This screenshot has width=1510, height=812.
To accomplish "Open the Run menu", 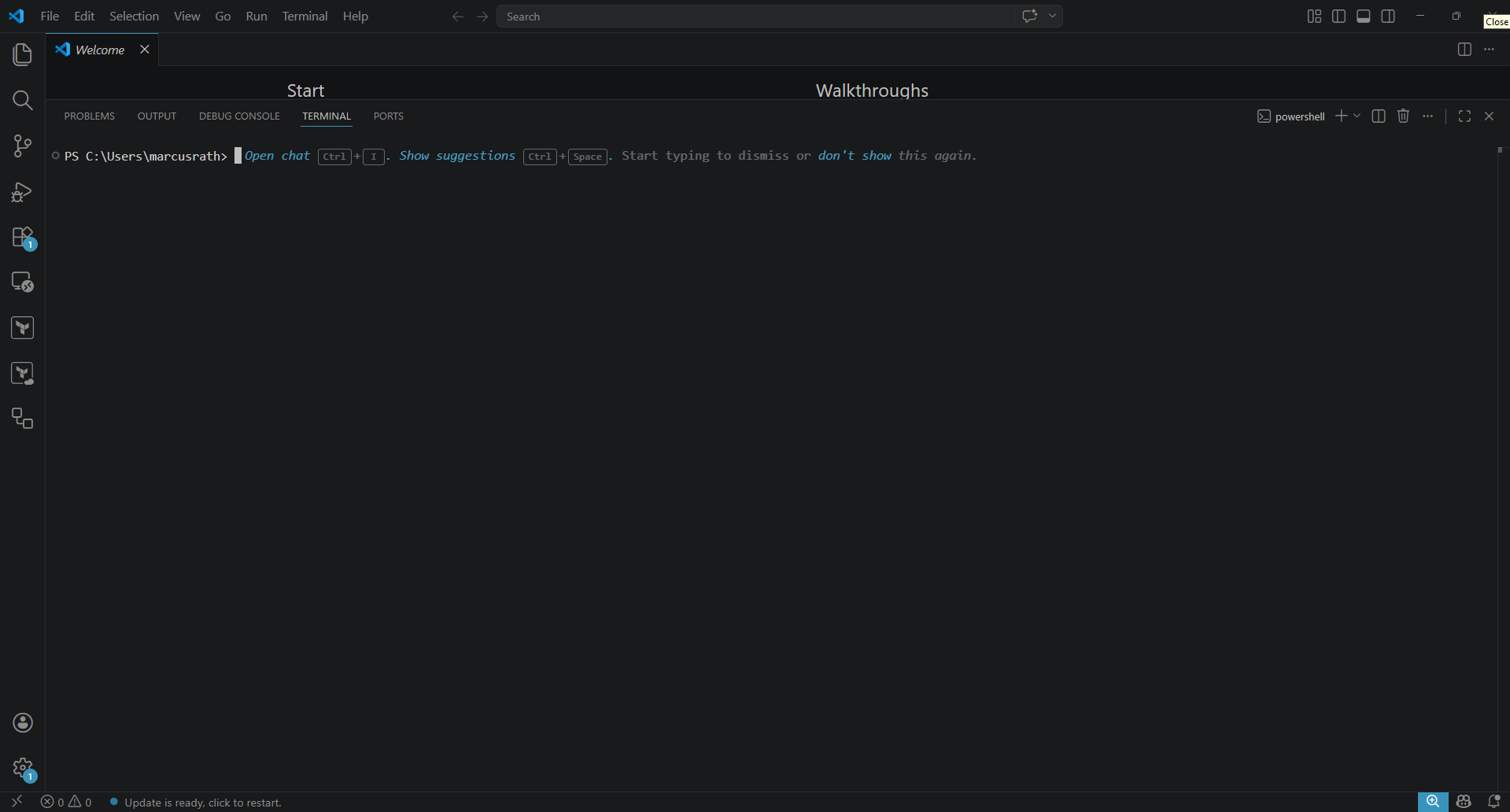I will [257, 16].
